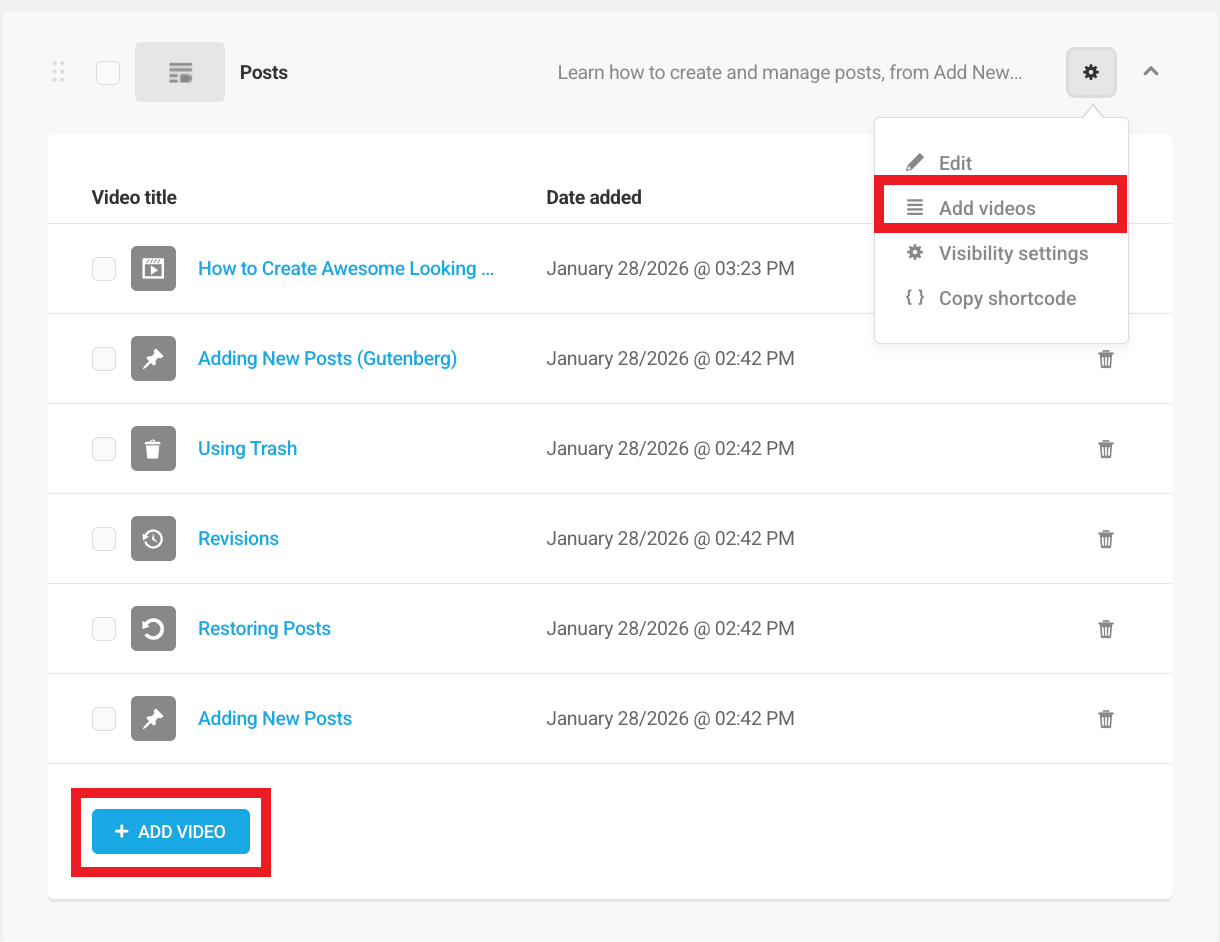
Task: Click the playlist icon next to the Posts title
Action: 179,71
